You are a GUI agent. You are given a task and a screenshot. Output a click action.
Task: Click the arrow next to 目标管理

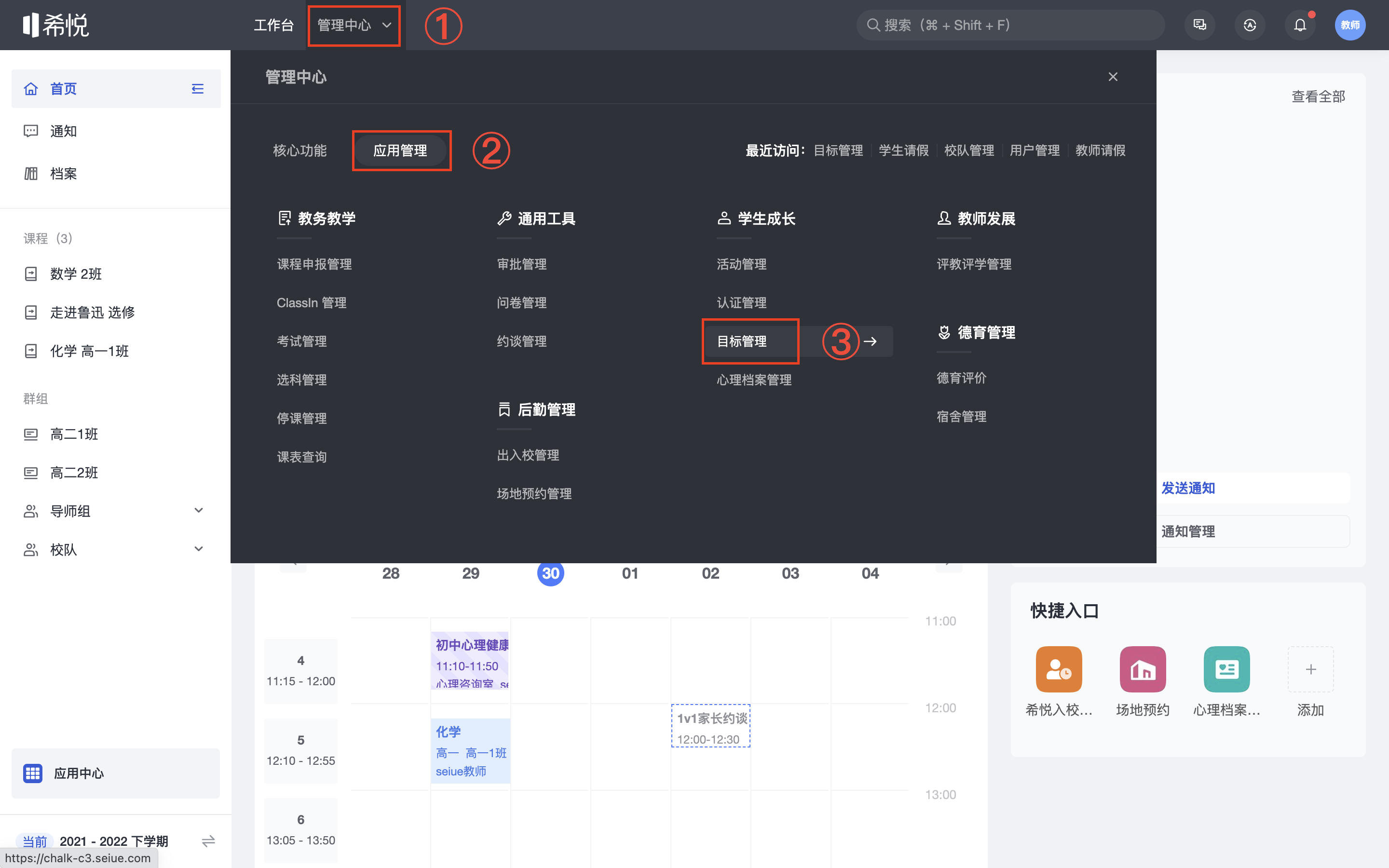(870, 341)
